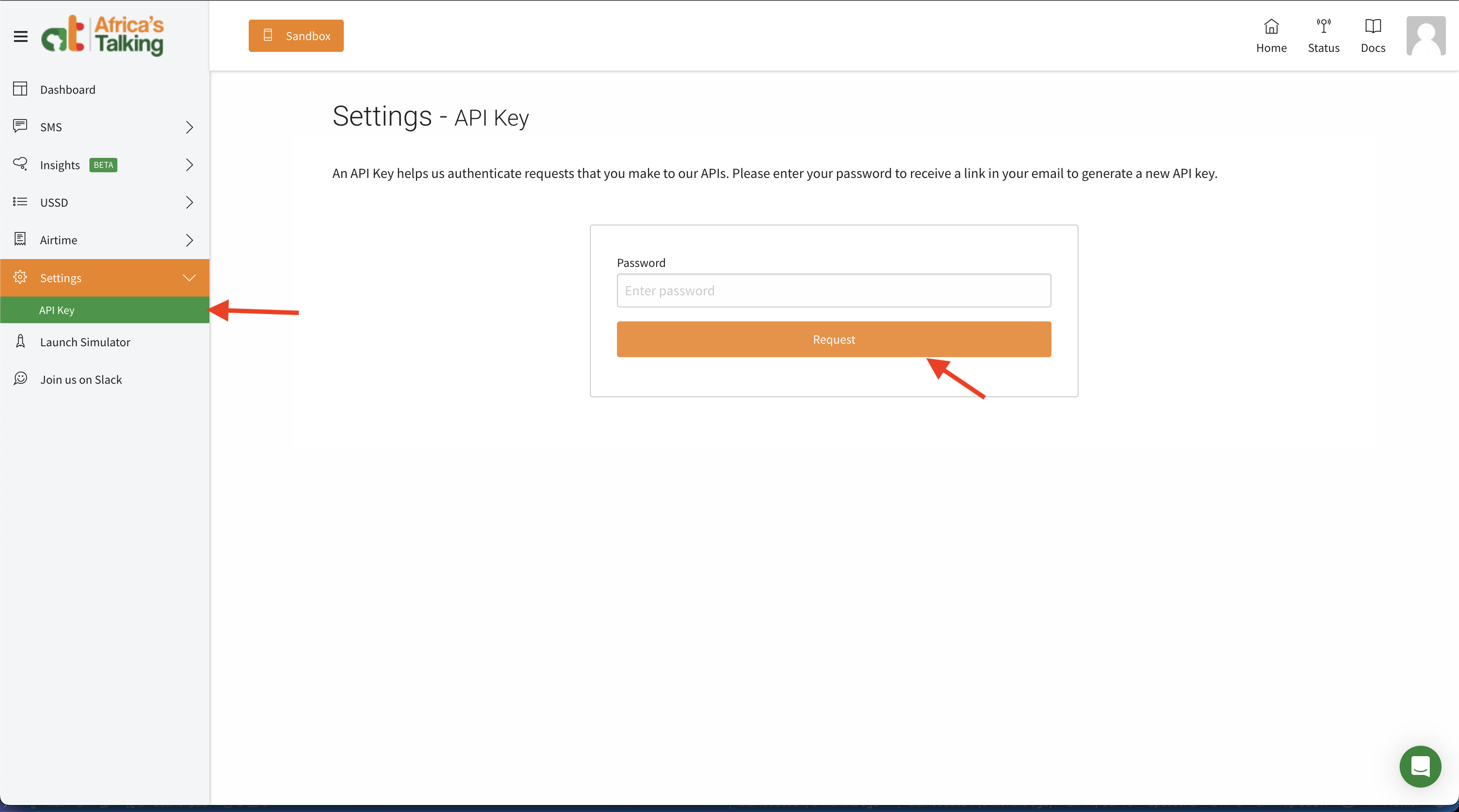This screenshot has height=812, width=1459.
Task: Click the USSD list icon
Action: pyautogui.click(x=21, y=201)
